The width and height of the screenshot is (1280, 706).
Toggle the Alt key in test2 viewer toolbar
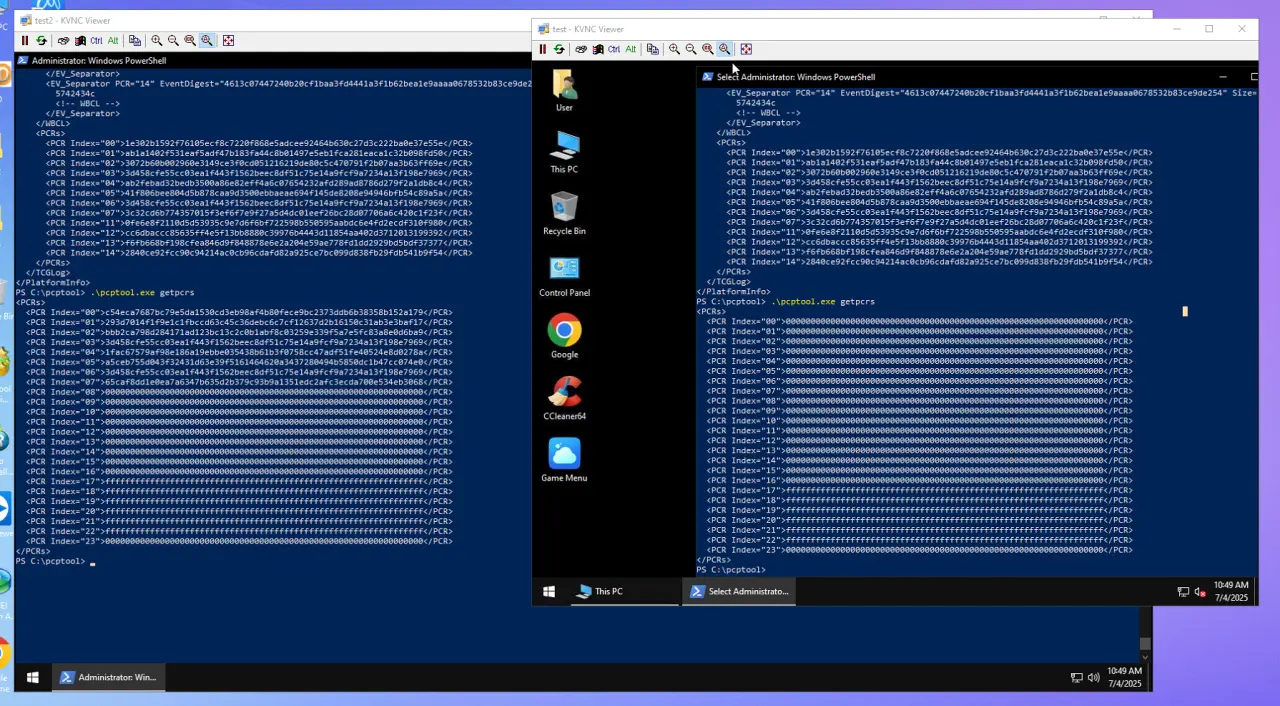(113, 41)
